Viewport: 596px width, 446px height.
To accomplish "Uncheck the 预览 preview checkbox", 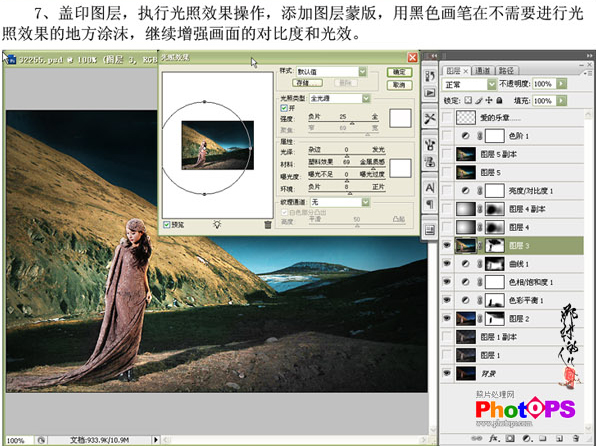I will tap(166, 225).
